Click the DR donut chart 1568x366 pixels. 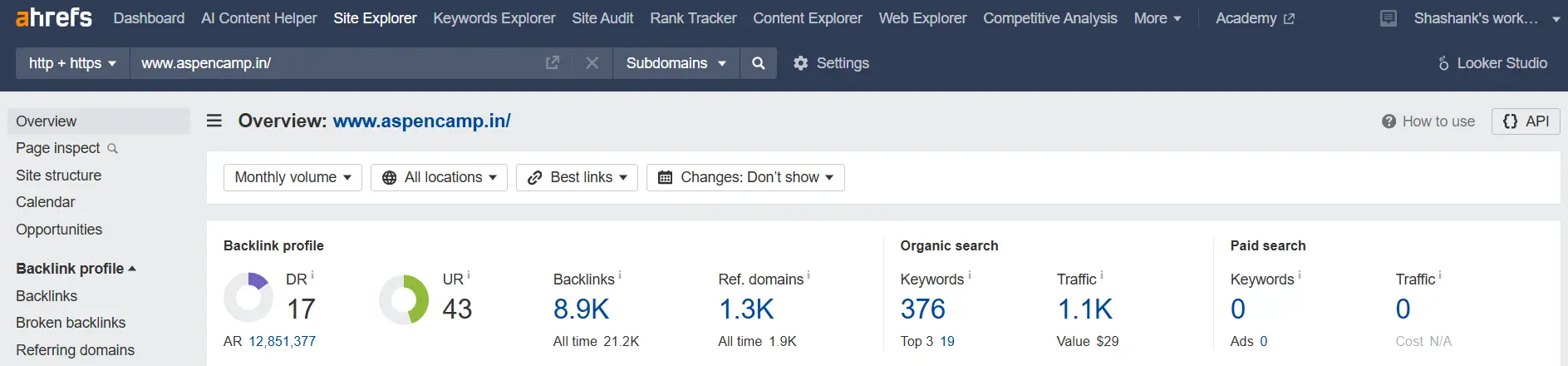(248, 297)
